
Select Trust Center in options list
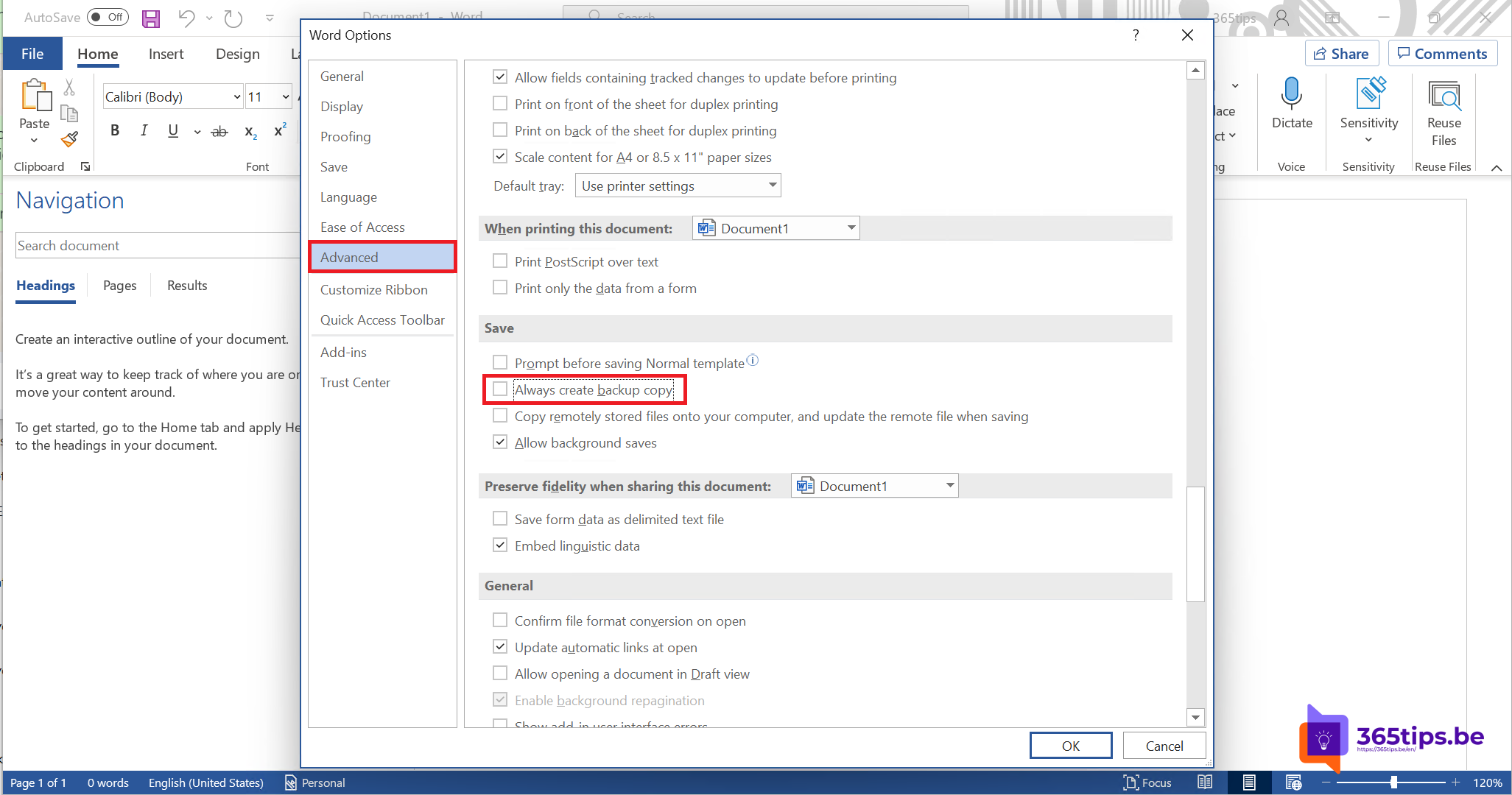(355, 383)
